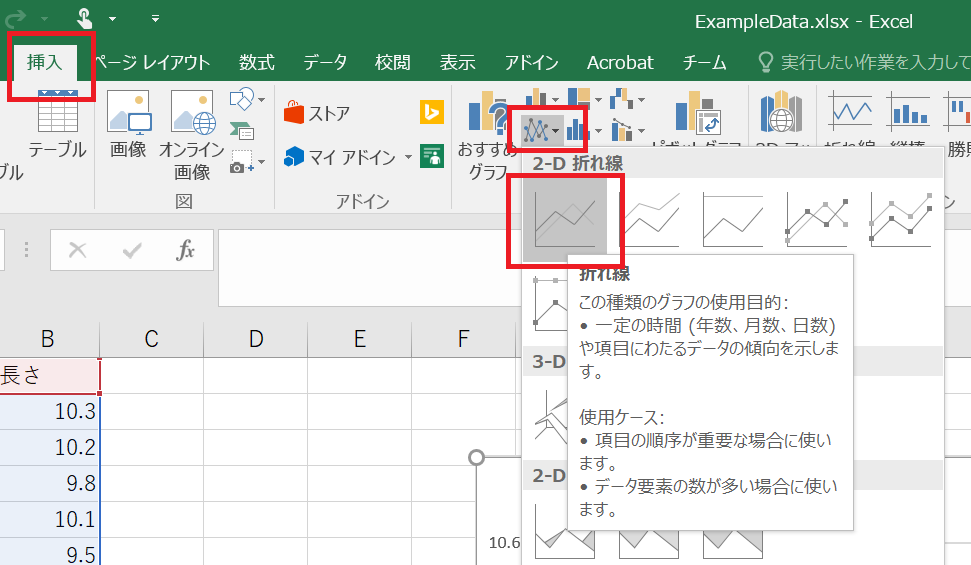971x565 pixels.
Task: Click マイ アドイン my add-ins
Action: pyautogui.click(x=339, y=157)
